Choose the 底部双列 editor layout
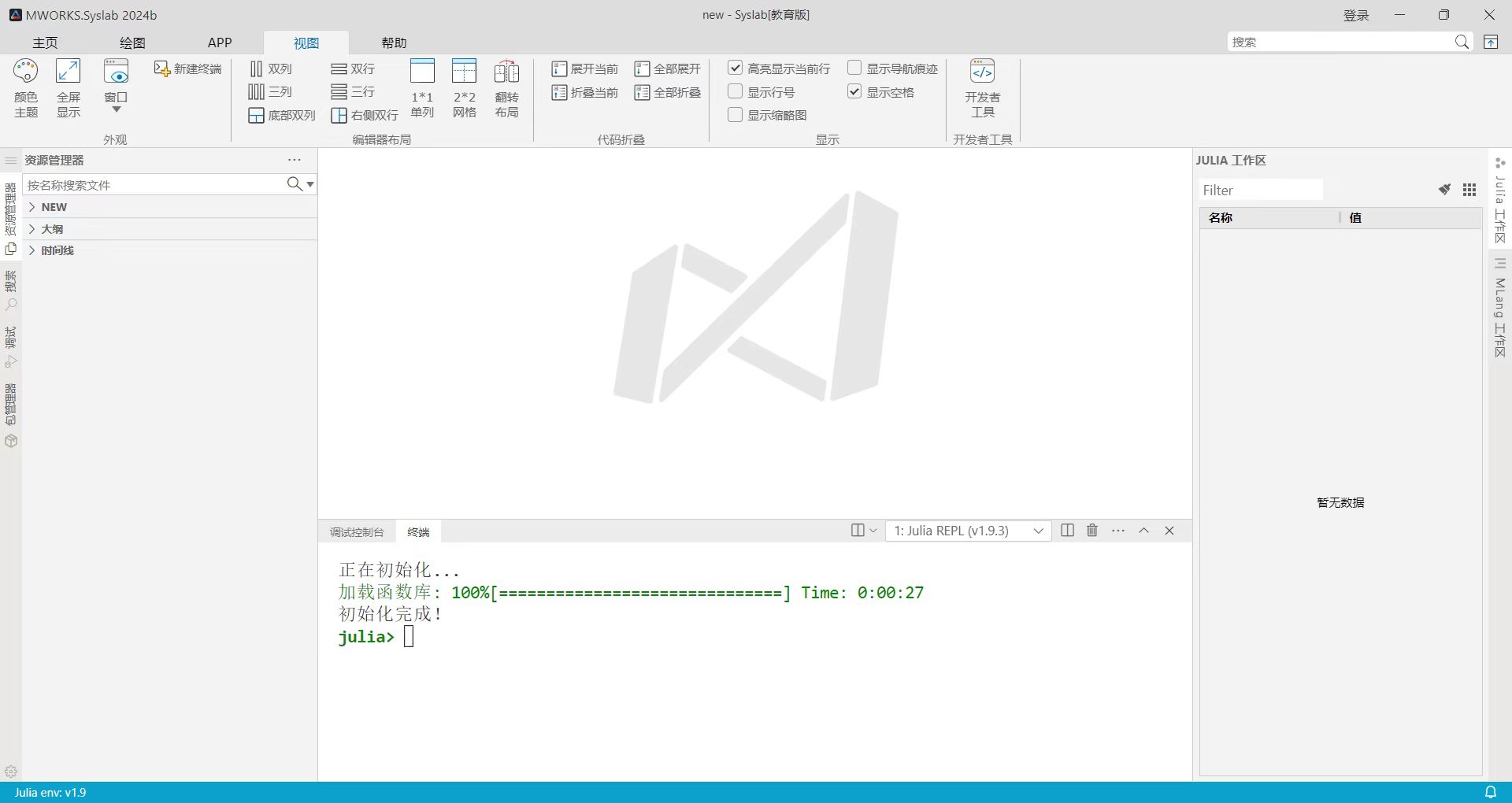Viewport: 1512px width, 803px height. tap(281, 116)
